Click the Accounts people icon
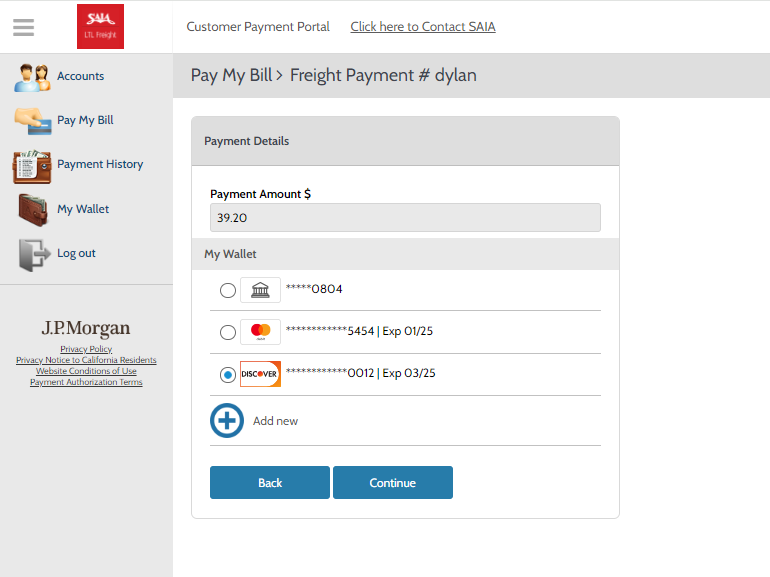 coord(32,77)
